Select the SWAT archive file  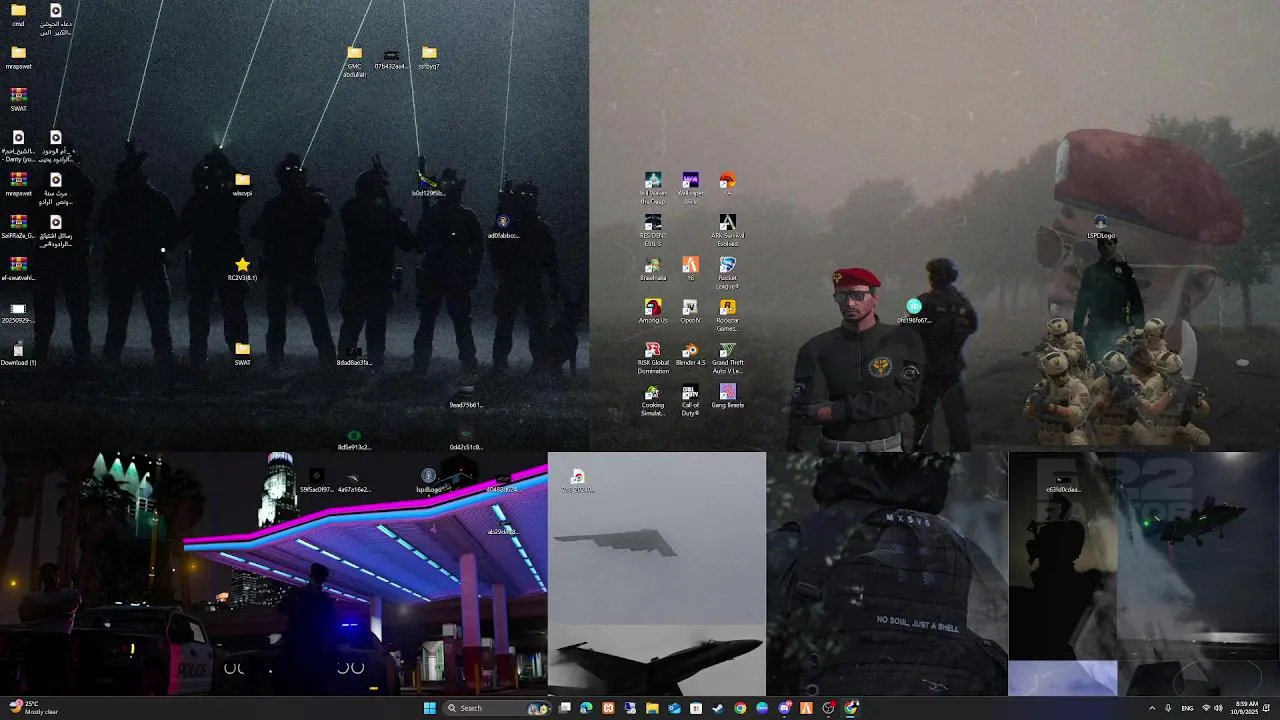[18, 100]
